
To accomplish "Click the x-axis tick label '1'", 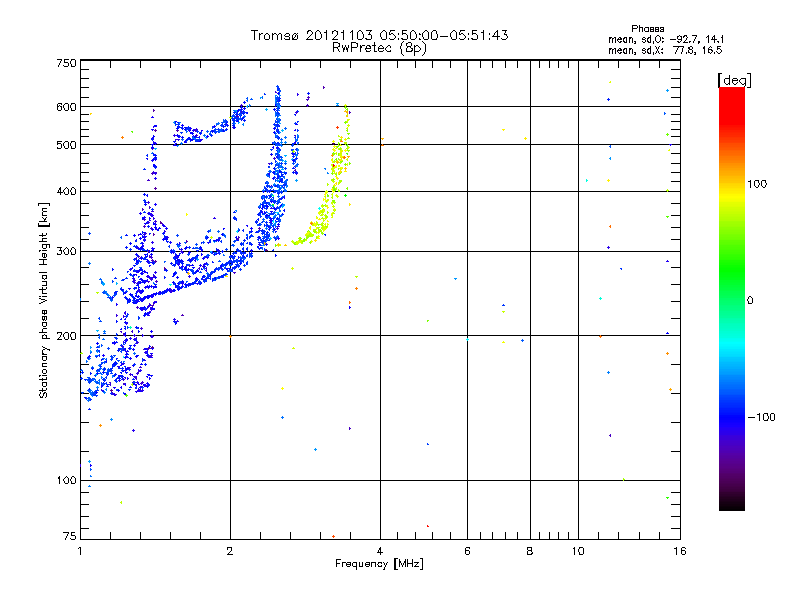I will (80, 551).
